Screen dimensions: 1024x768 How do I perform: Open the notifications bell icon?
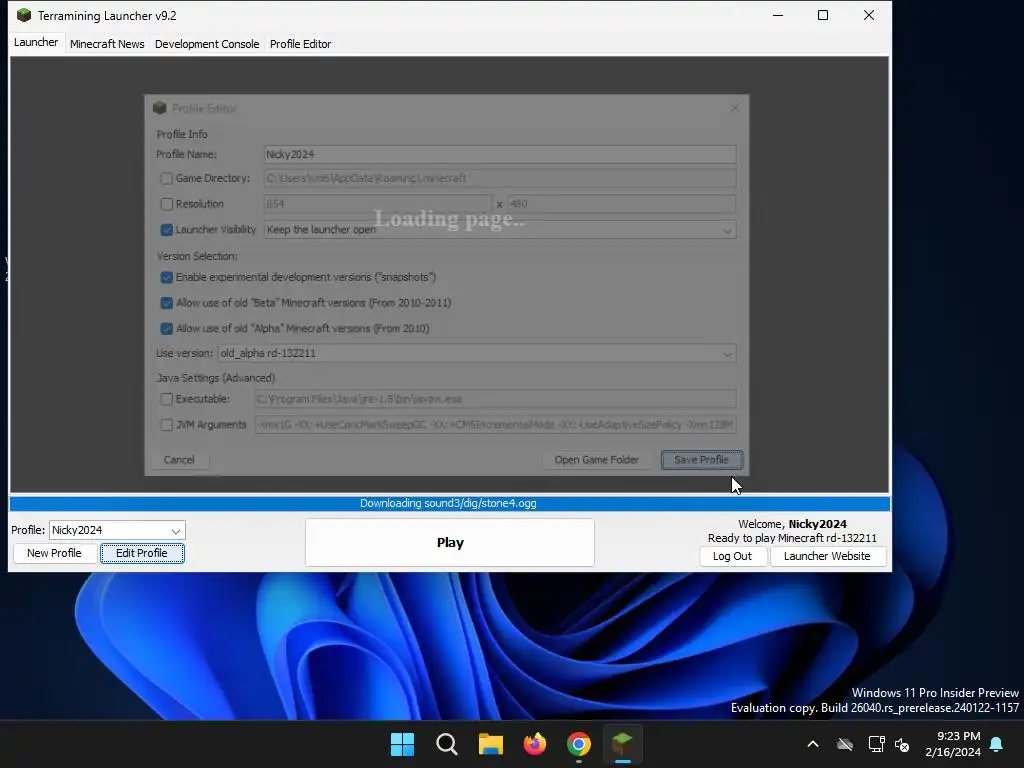(997, 744)
